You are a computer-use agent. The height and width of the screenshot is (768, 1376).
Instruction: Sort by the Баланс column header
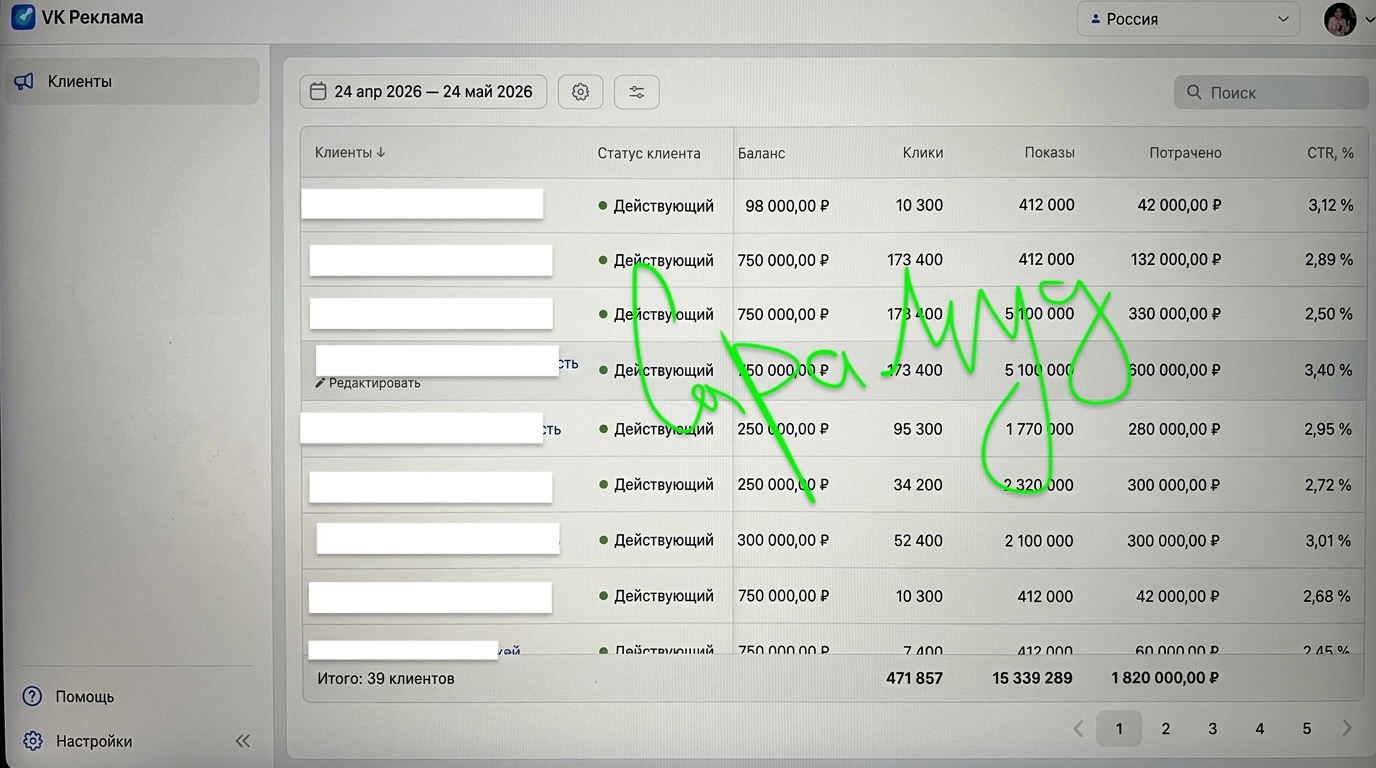click(x=762, y=153)
